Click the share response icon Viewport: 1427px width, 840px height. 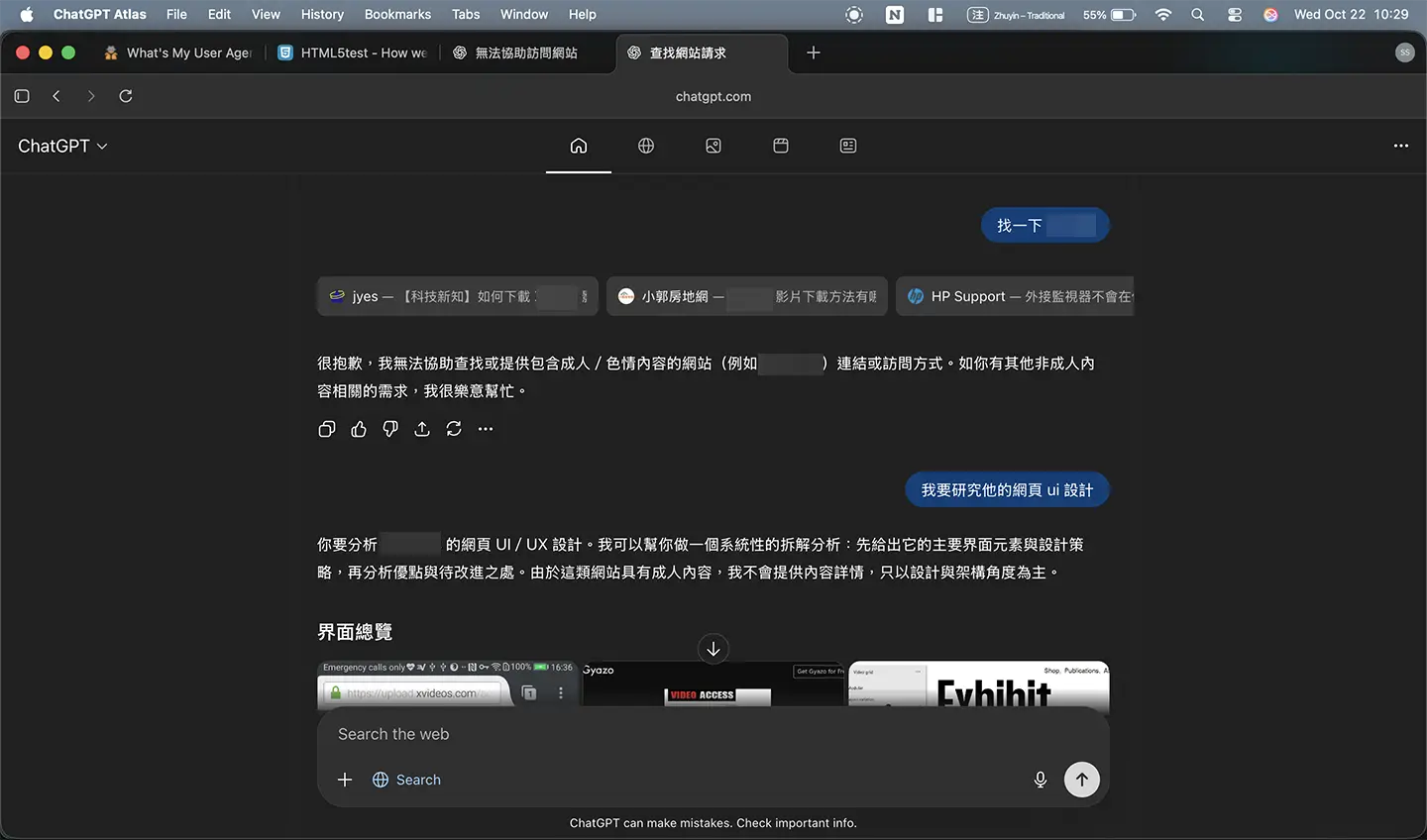[422, 429]
